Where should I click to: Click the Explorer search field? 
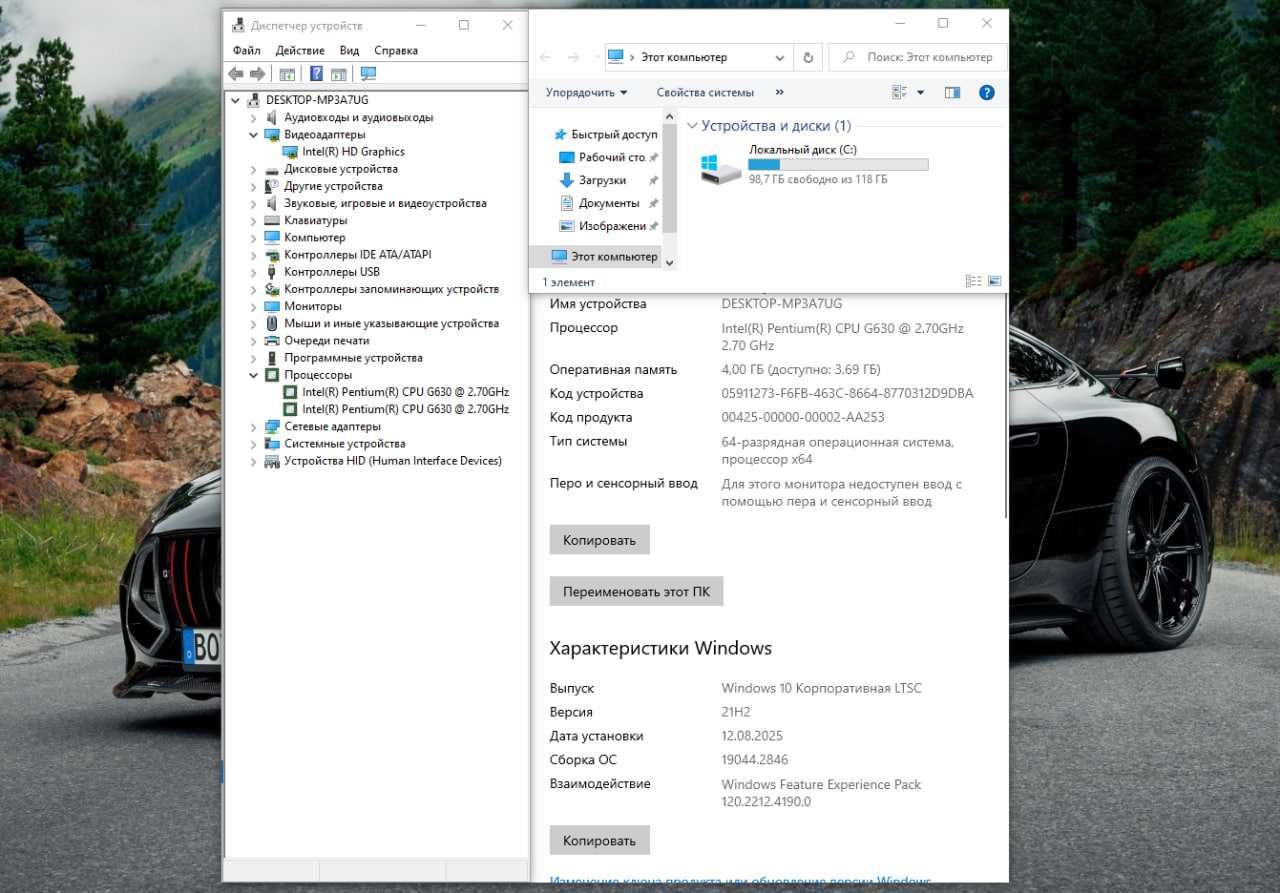coord(918,57)
